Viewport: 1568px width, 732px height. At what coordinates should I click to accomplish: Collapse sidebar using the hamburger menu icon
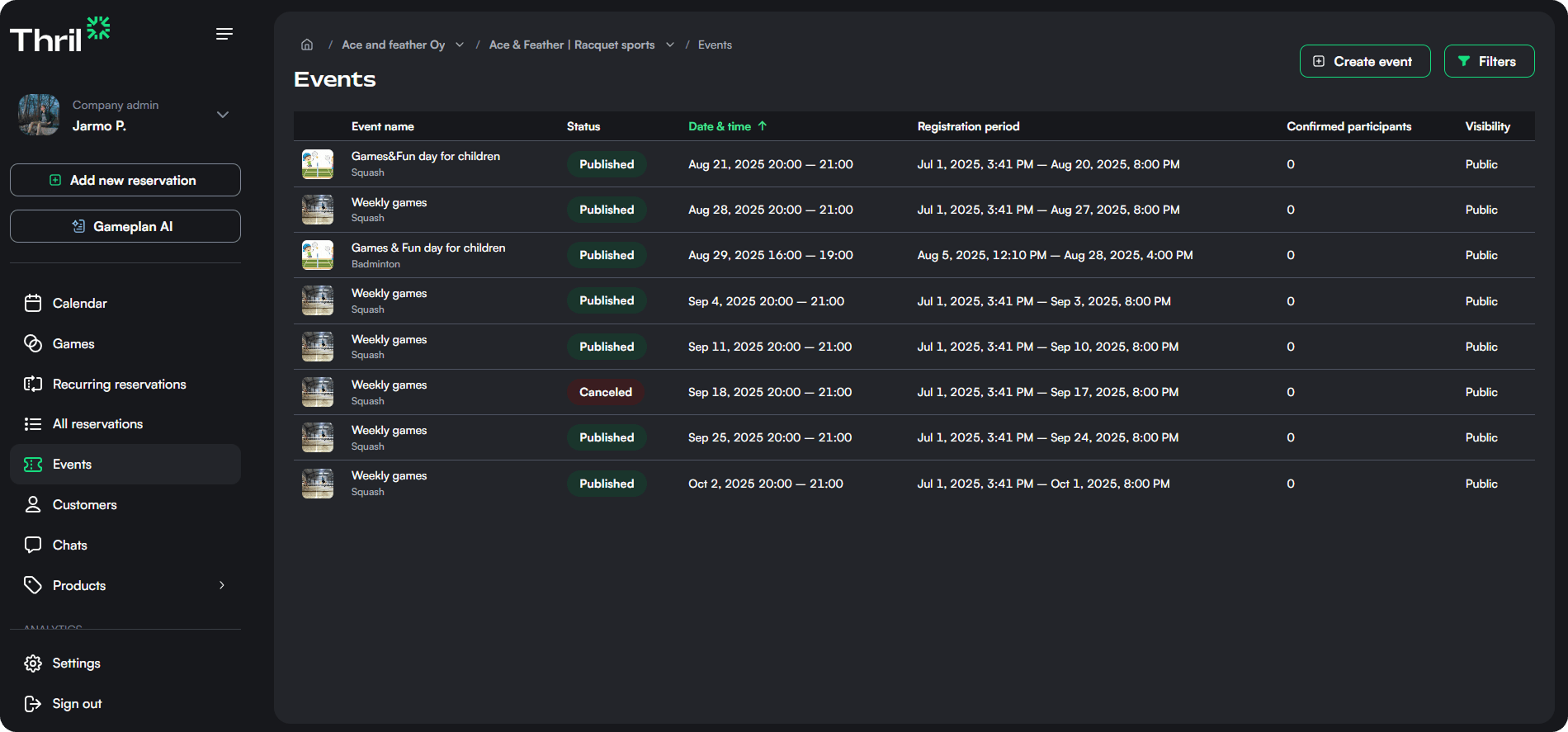[x=224, y=34]
